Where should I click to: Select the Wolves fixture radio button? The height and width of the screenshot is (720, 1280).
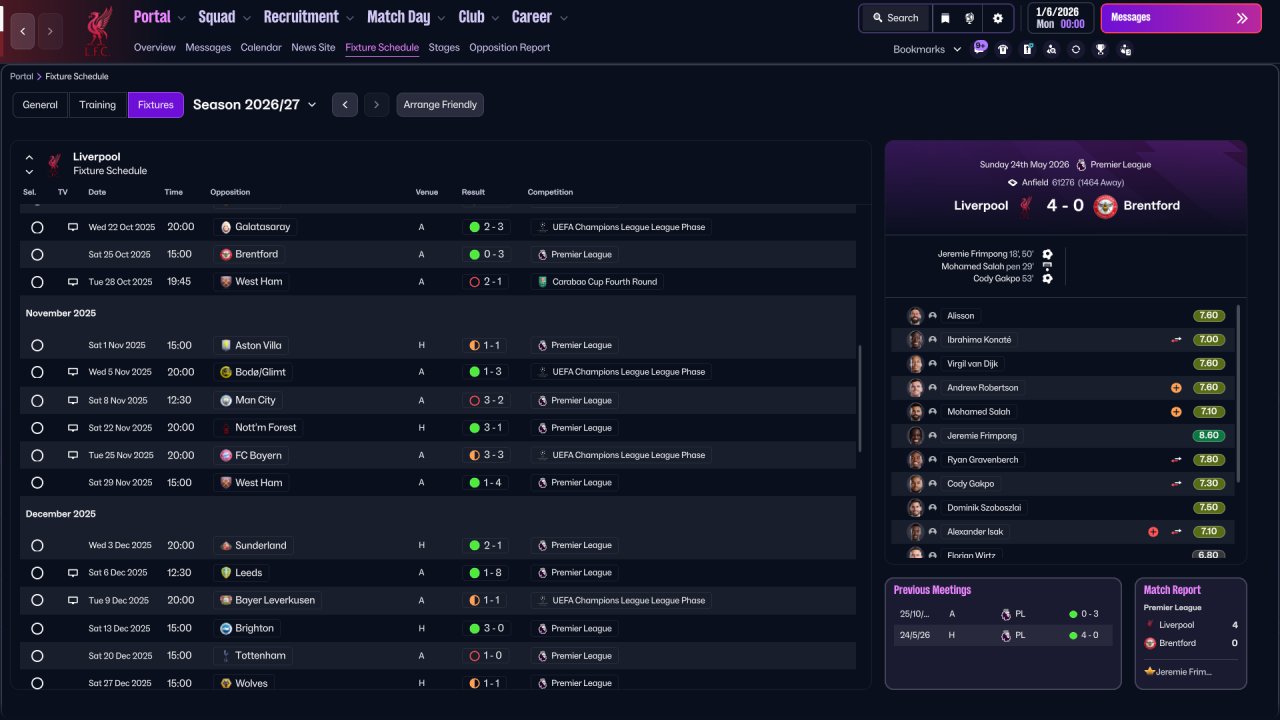point(37,684)
